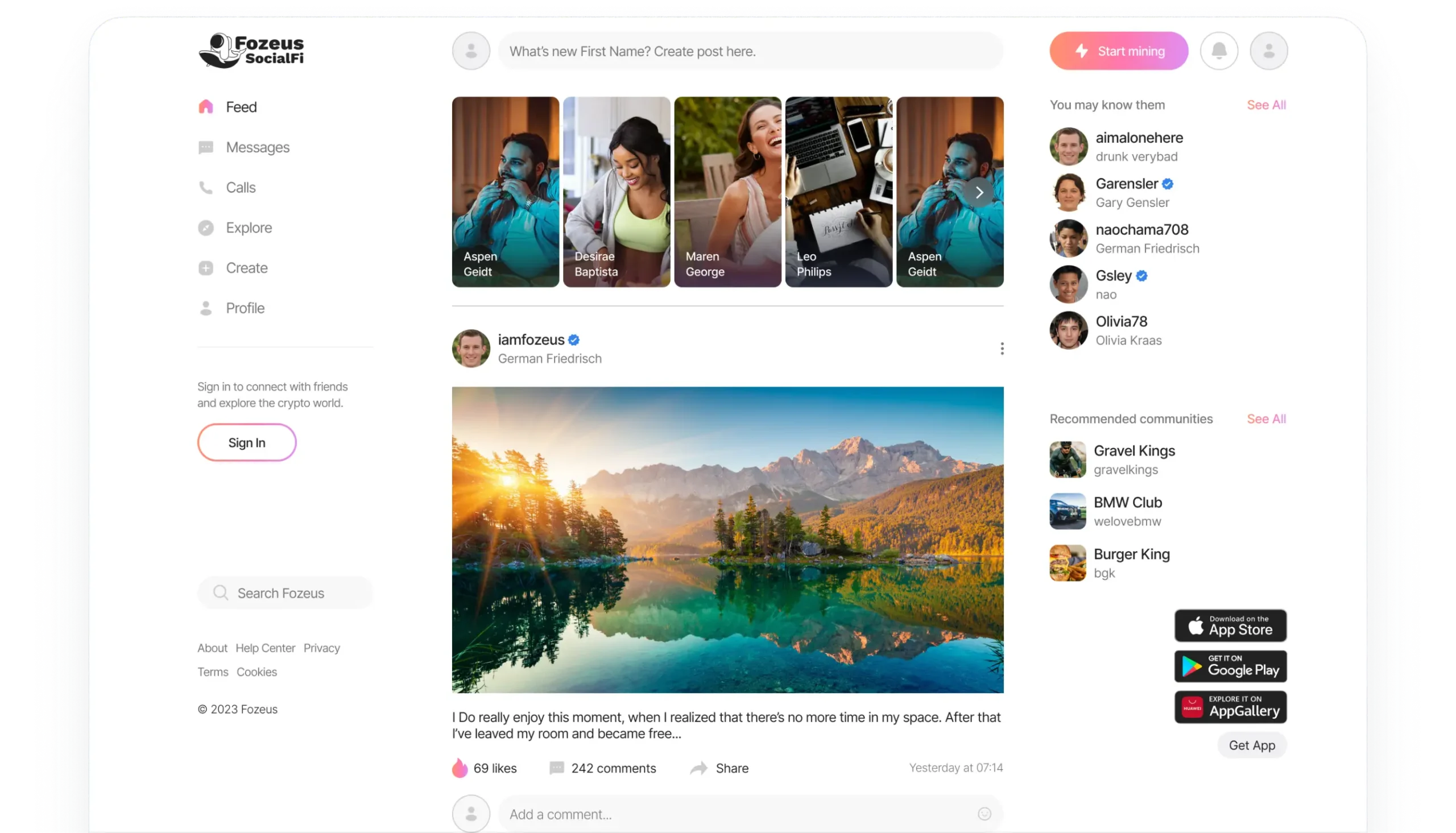Open the Help Center footer link
Image resolution: width=1456 pixels, height=833 pixels.
[266, 648]
